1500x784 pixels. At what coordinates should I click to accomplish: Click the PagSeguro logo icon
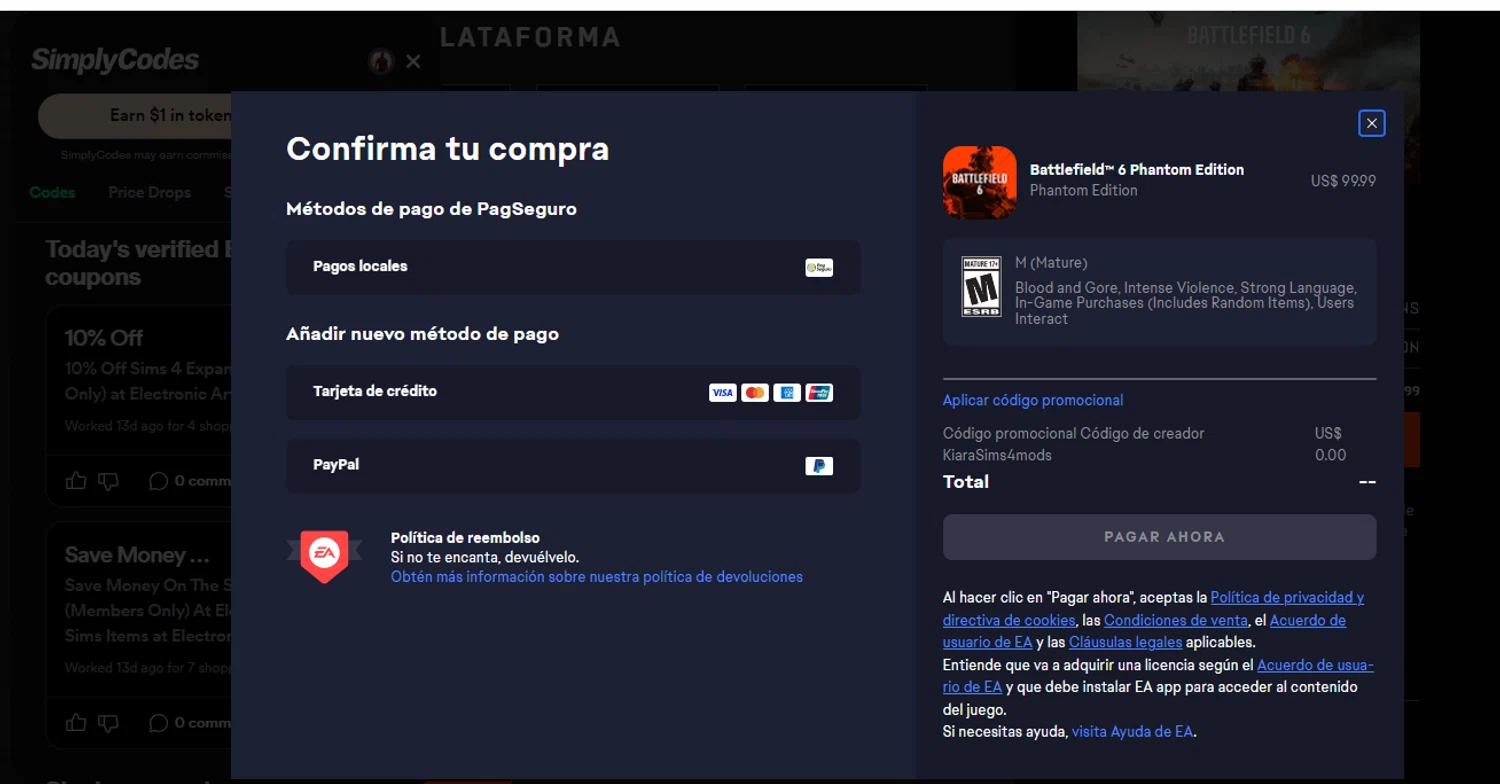click(819, 267)
